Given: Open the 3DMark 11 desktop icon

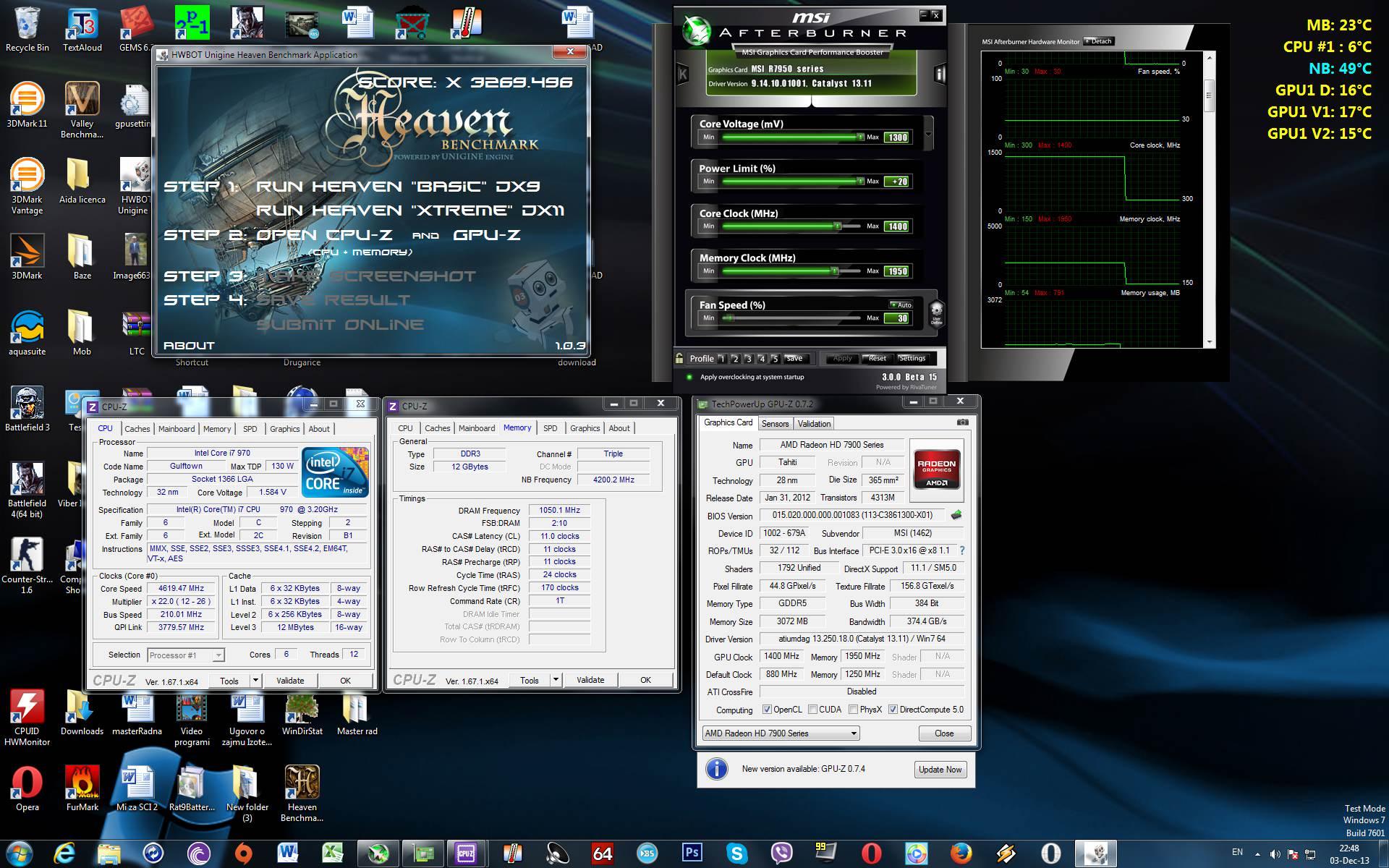Looking at the screenshot, I should click(27, 105).
